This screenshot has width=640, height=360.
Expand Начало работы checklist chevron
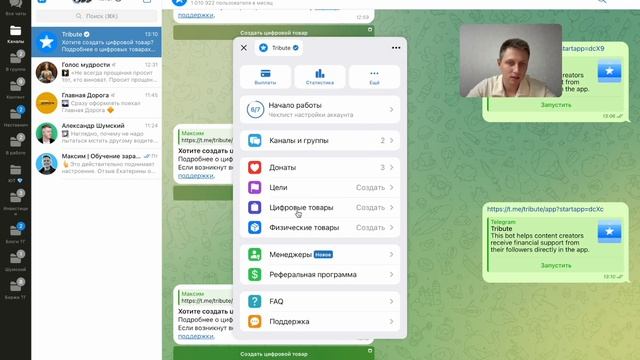point(391,109)
